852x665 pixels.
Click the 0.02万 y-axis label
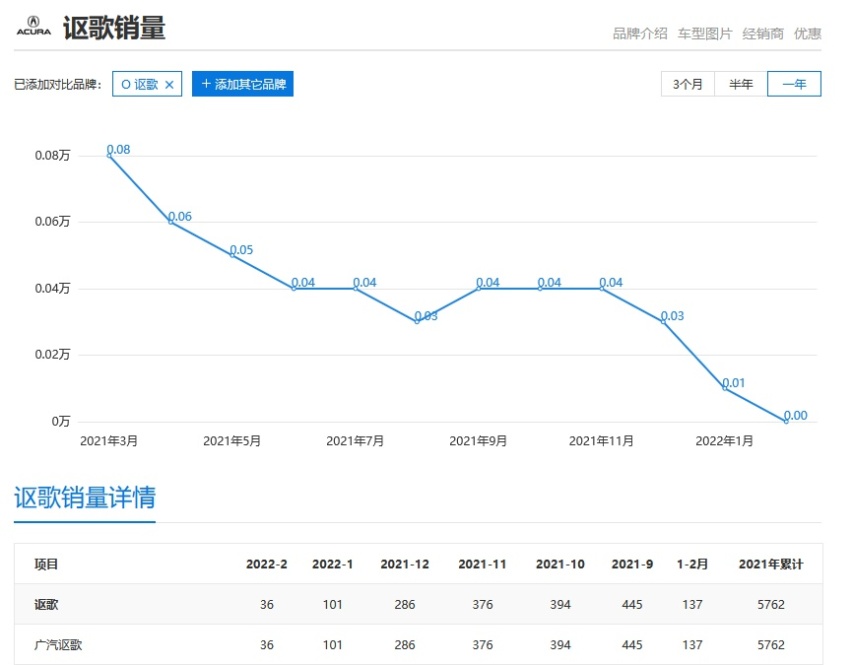pos(53,355)
